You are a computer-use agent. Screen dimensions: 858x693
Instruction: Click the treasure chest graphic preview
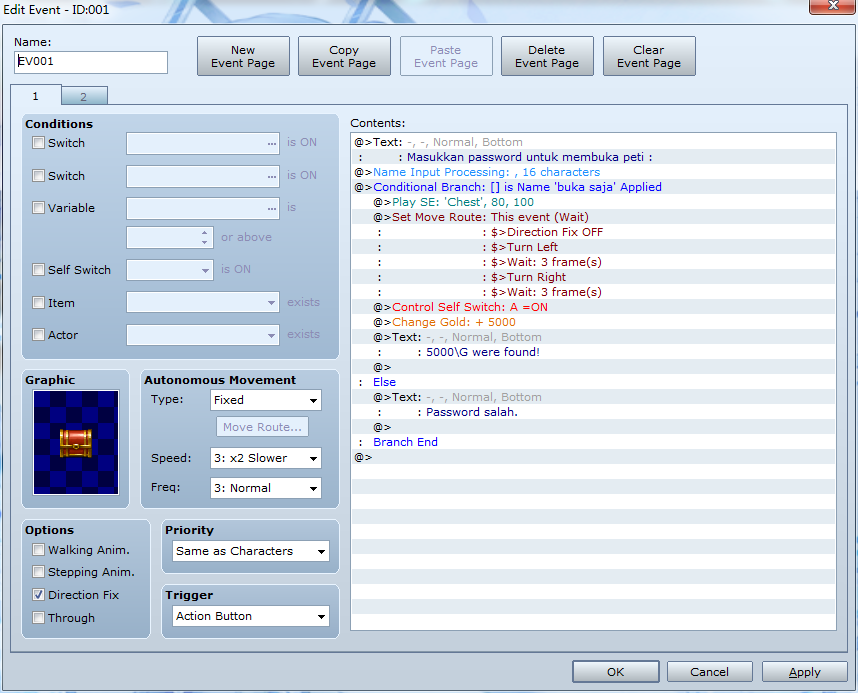coord(76,442)
